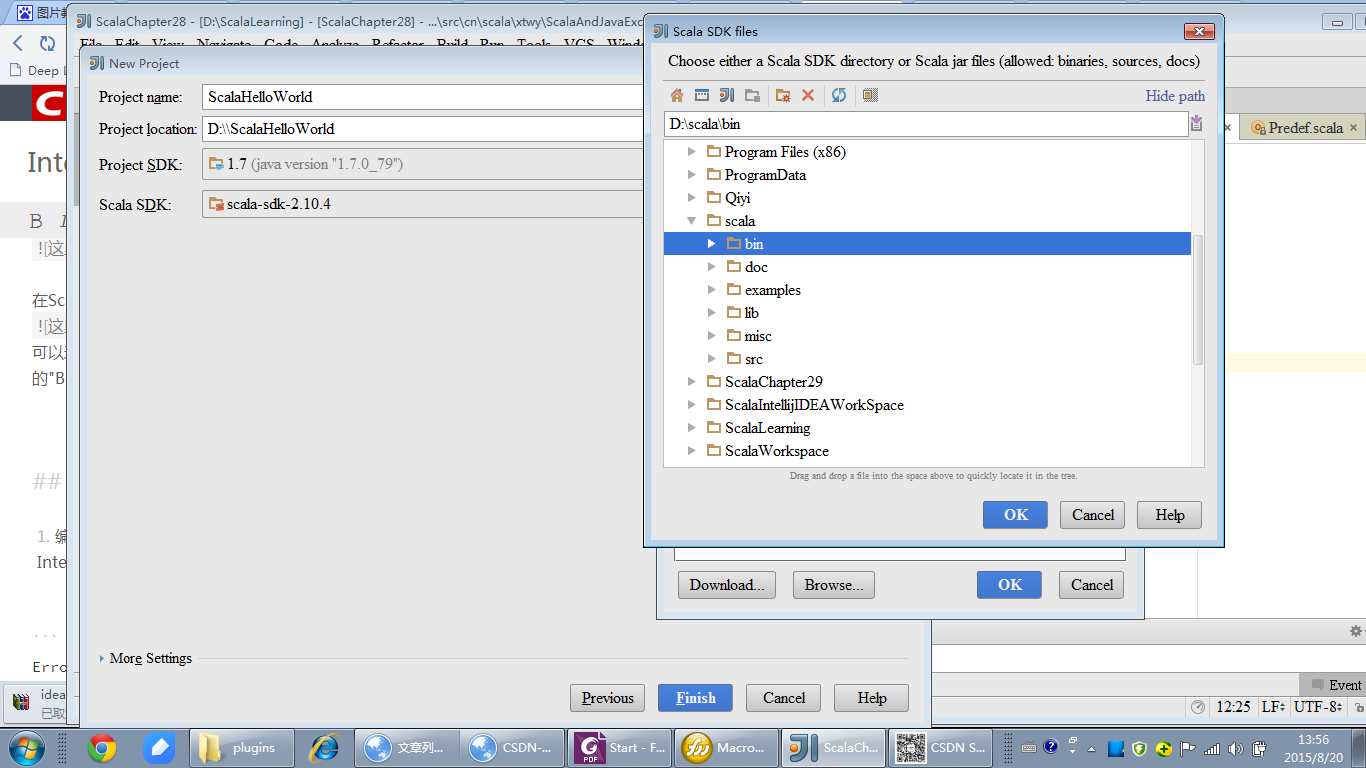This screenshot has height=768, width=1366.
Task: Expand the lib folder arrow
Action: pyautogui.click(x=711, y=313)
